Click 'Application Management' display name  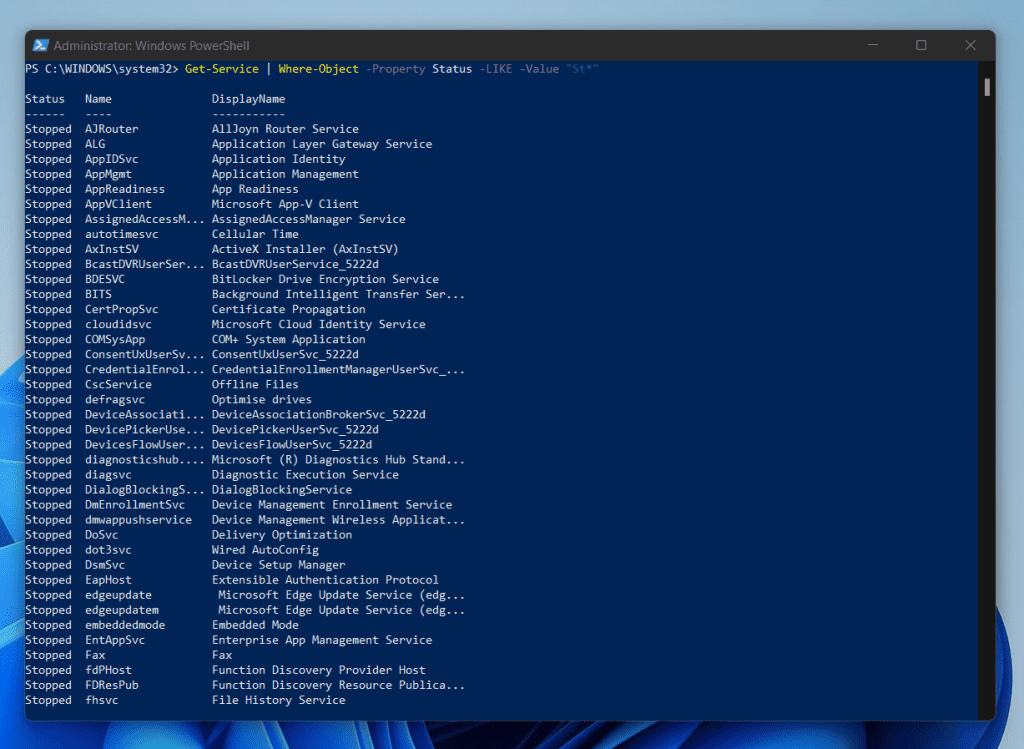(x=285, y=174)
